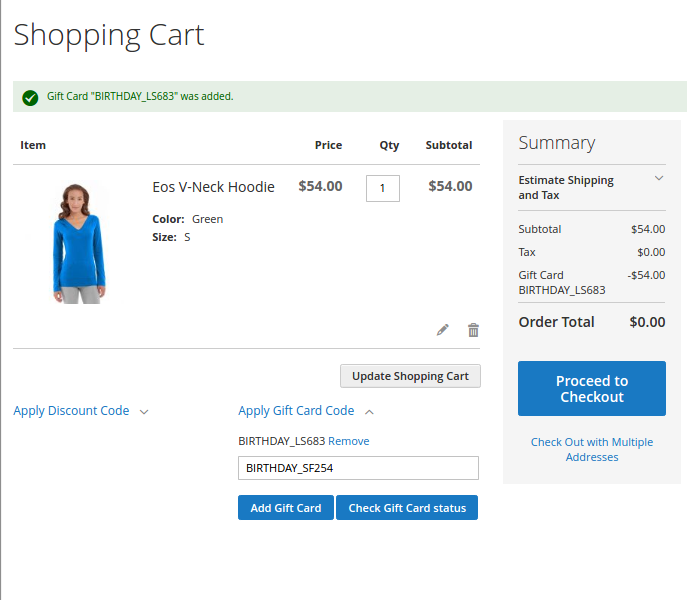Collapse the Apply Gift Card Code section
Viewport: 687px width, 600px height.
296,411
